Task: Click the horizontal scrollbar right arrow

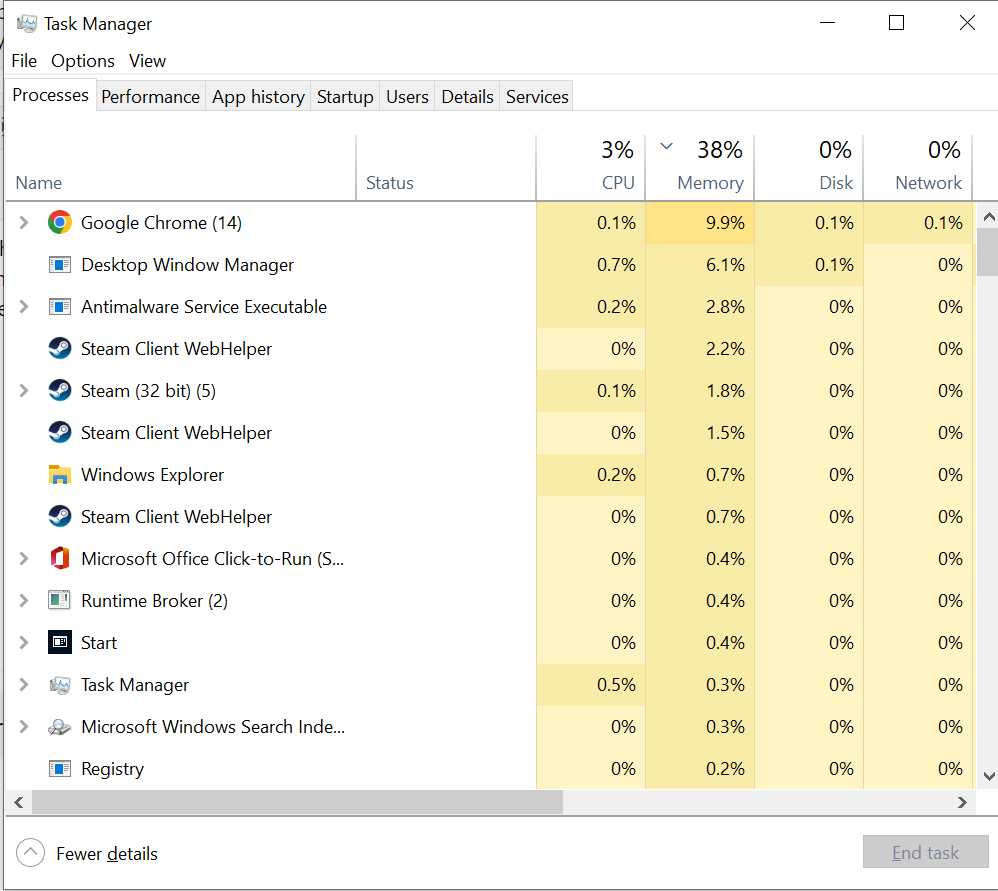Action: coord(962,803)
